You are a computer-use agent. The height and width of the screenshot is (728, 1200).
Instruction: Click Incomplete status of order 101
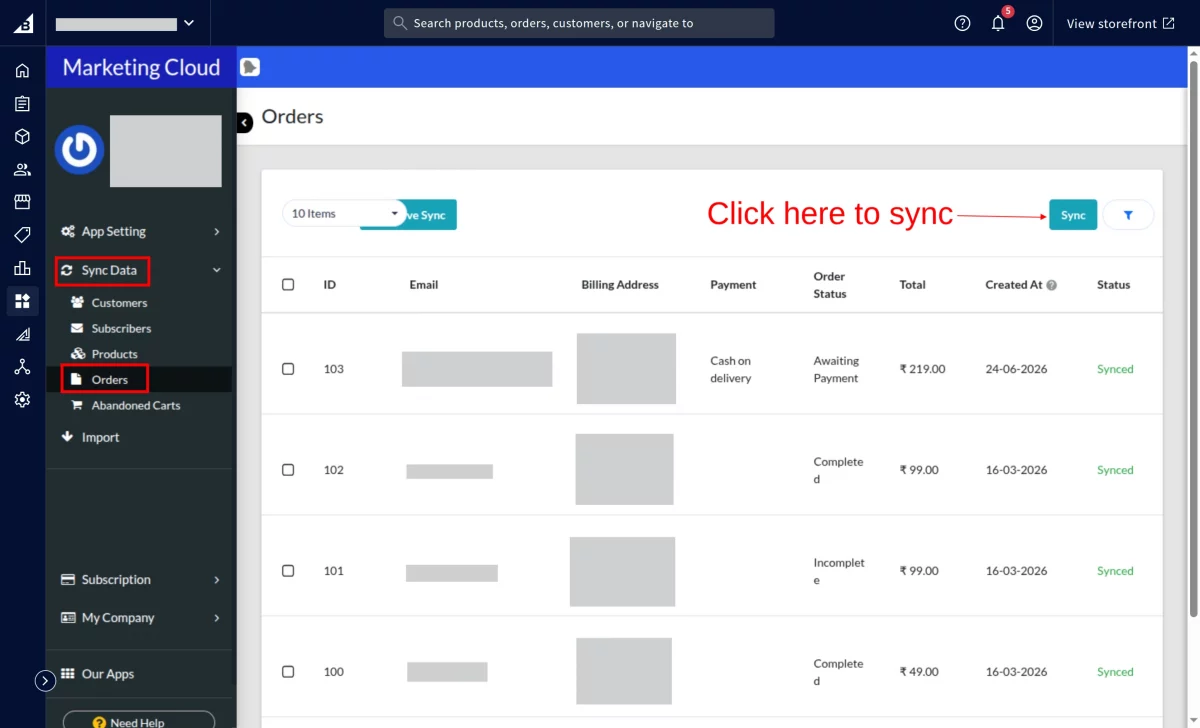coord(839,571)
